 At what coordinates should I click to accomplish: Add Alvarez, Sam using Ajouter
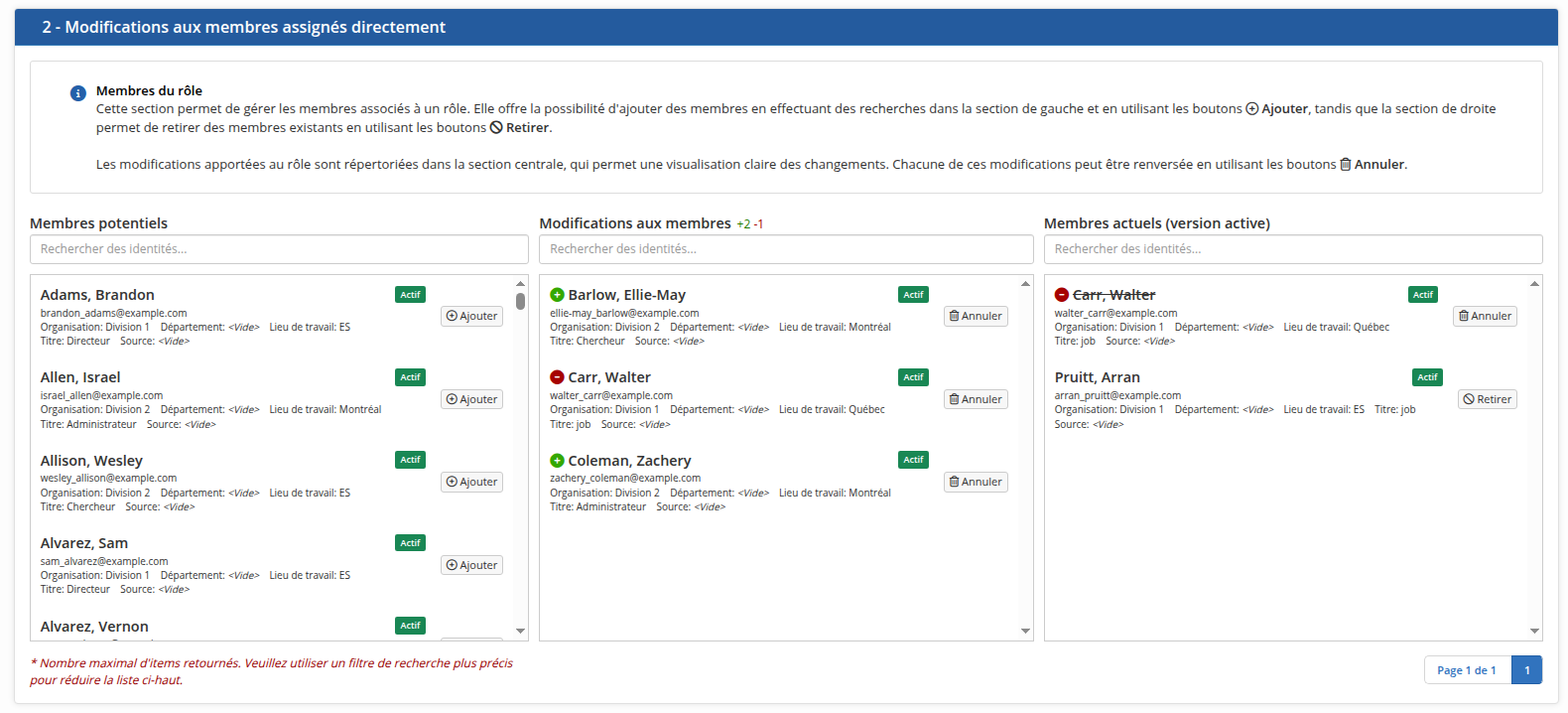pyautogui.click(x=471, y=565)
